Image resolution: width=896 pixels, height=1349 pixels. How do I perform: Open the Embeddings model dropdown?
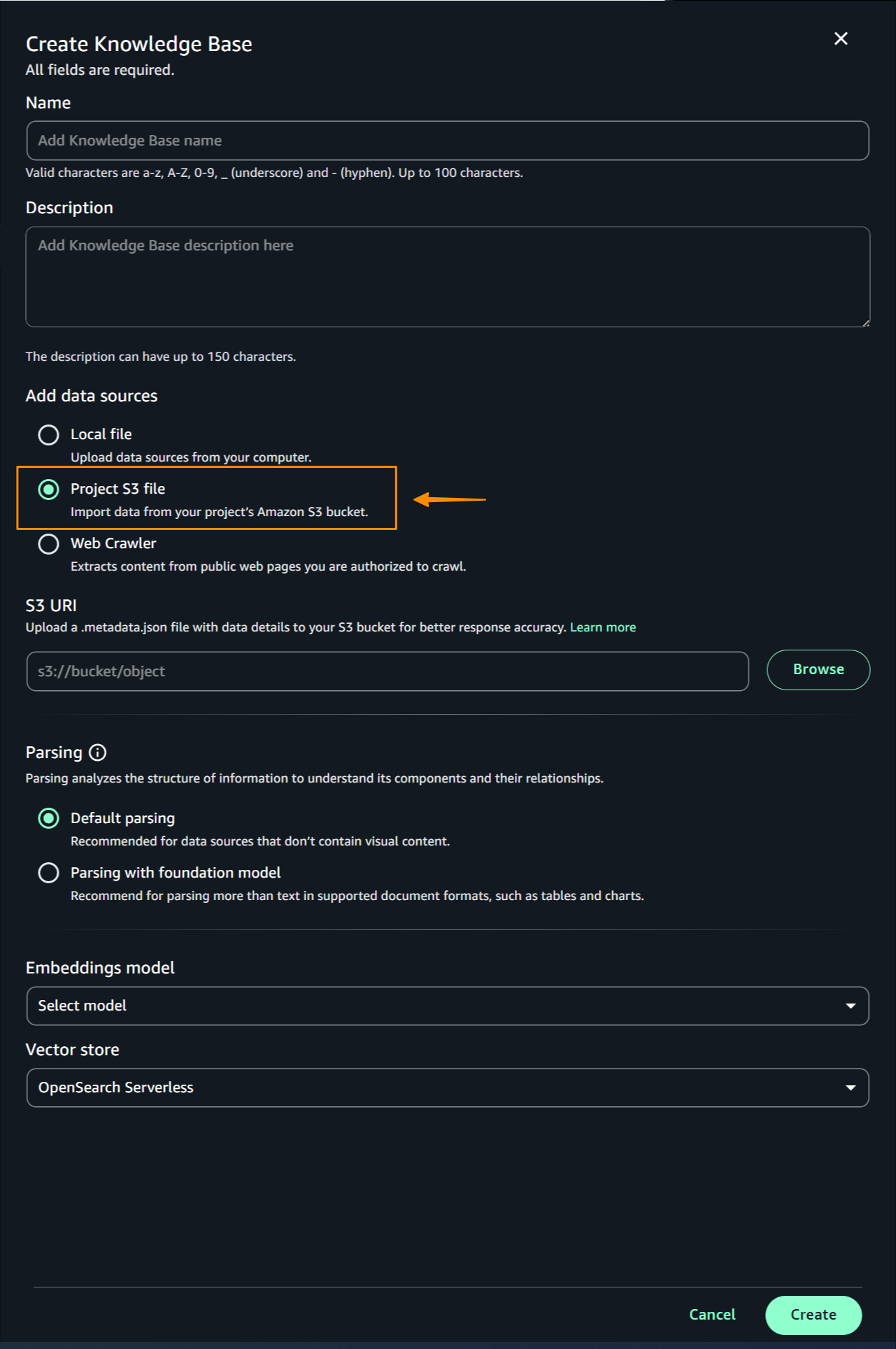tap(448, 1006)
